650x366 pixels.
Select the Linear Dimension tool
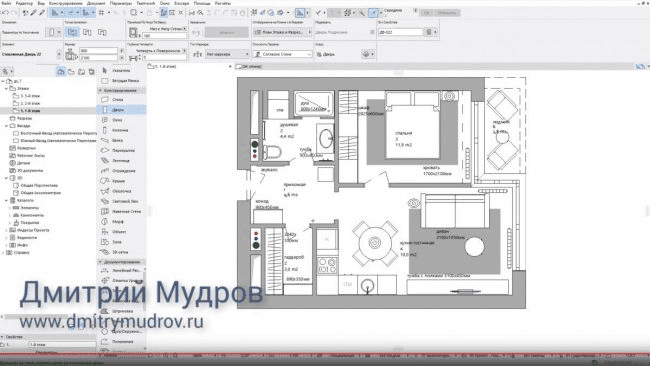click(x=121, y=270)
